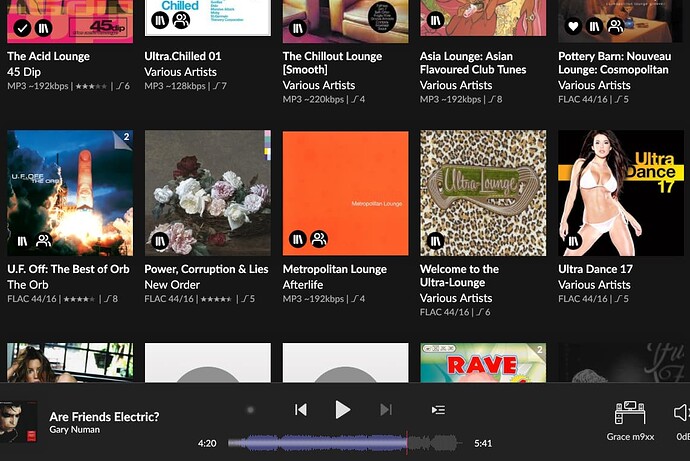The image size is (690, 461).
Task: Open the Grace m9xx audio zone selector
Action: click(630, 419)
